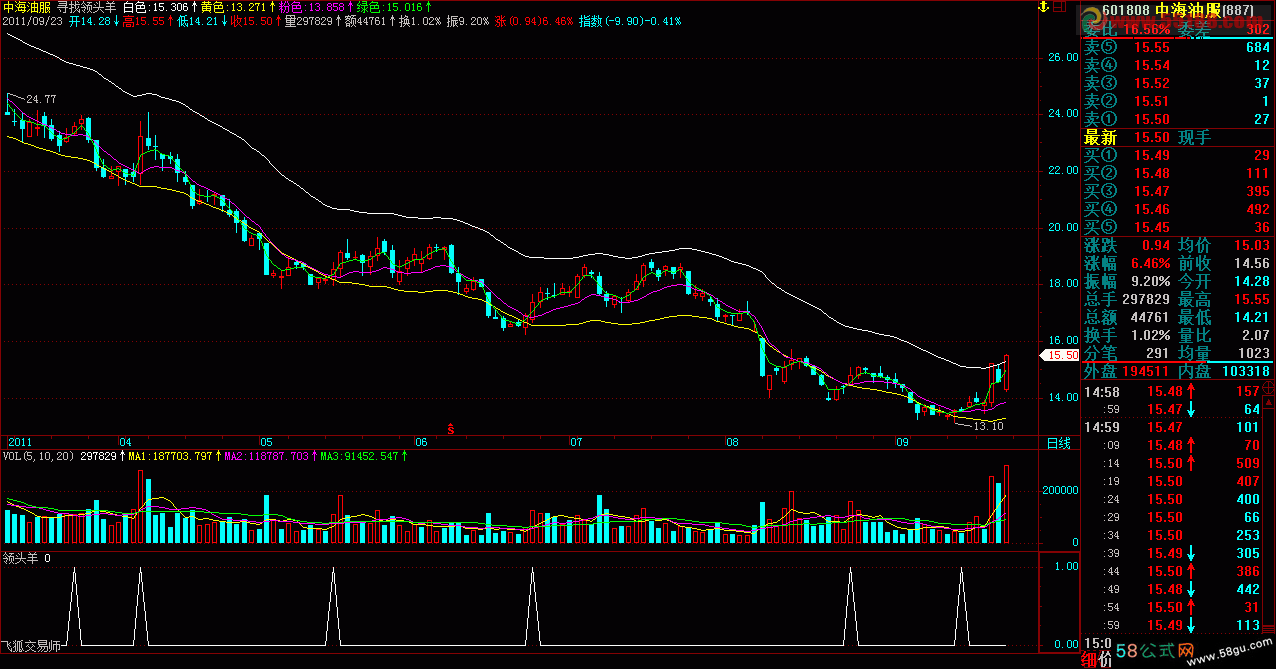Click the 最新 15.50 latest price
The image size is (1276, 669).
tap(1127, 137)
